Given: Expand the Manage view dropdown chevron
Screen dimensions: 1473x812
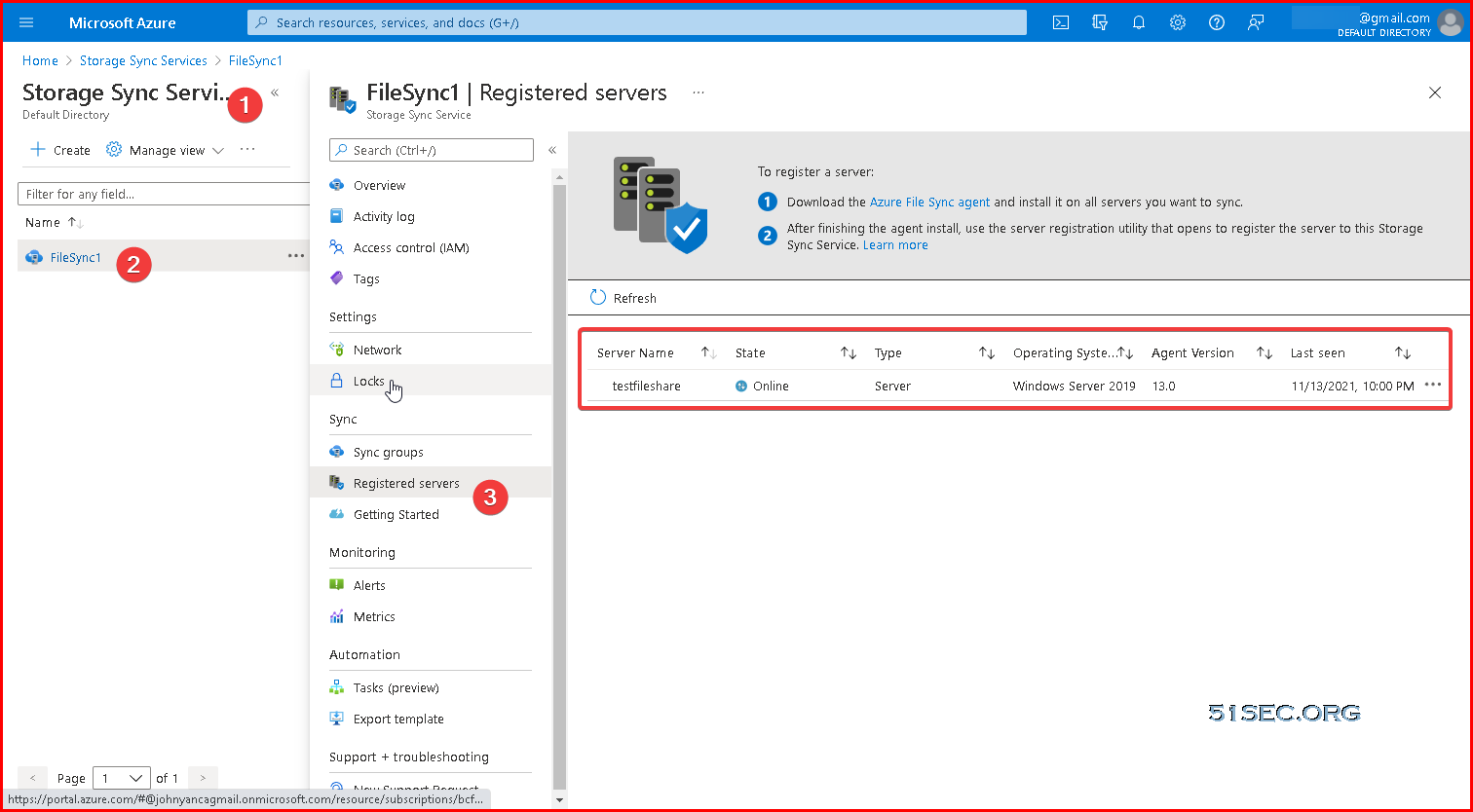Looking at the screenshot, I should pyautogui.click(x=218, y=151).
